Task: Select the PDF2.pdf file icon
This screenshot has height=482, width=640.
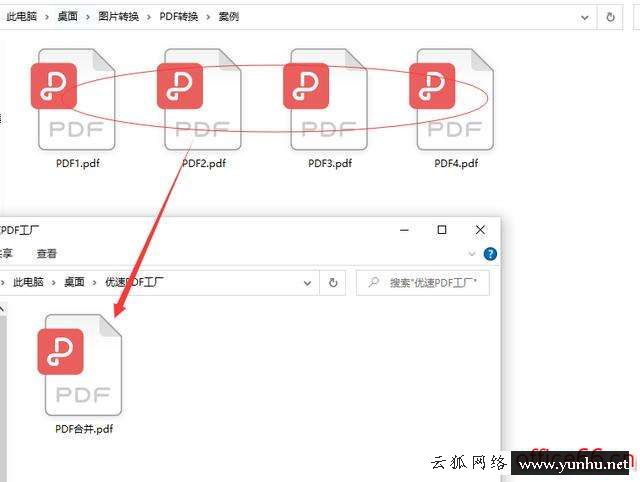Action: pyautogui.click(x=200, y=99)
